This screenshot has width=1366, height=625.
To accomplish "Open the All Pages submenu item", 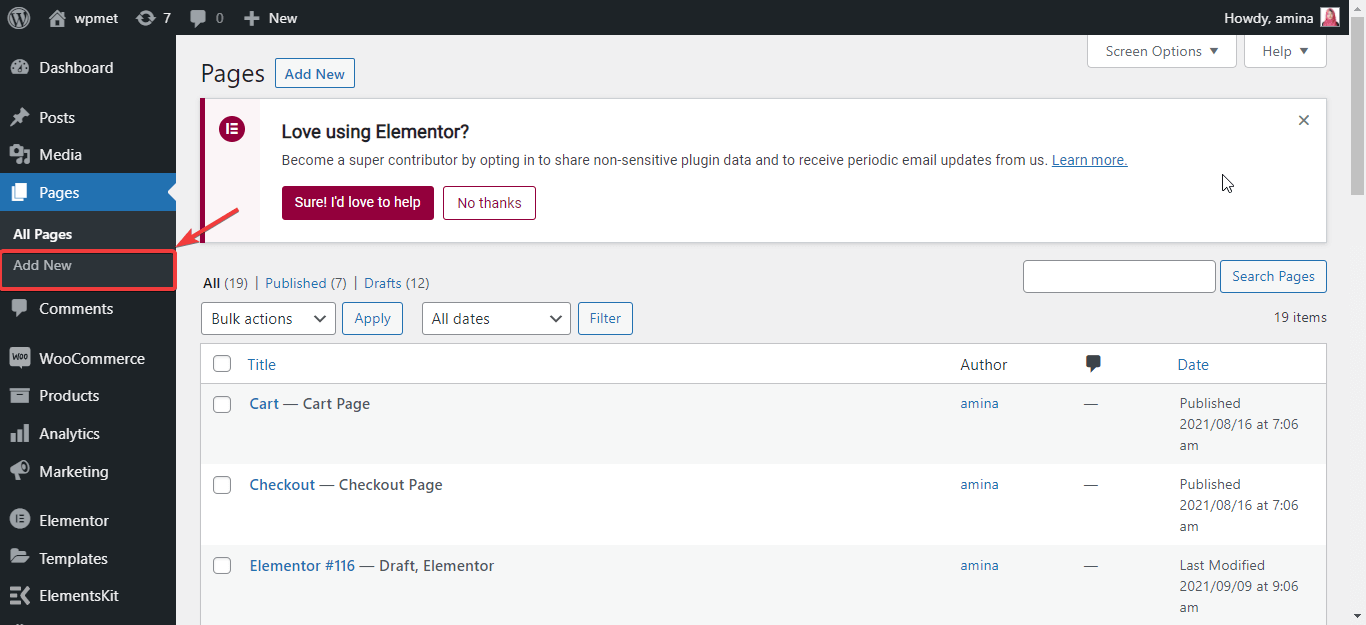I will pos(43,235).
